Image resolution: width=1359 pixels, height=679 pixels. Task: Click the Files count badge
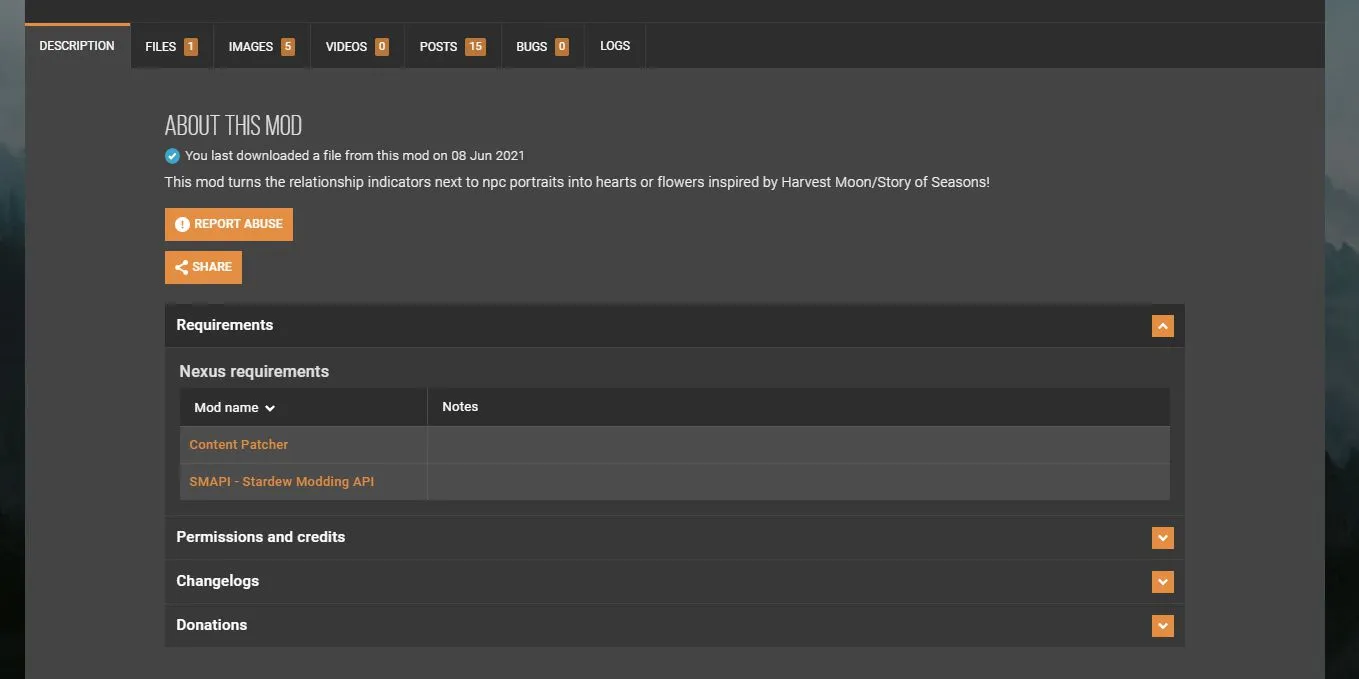click(x=190, y=47)
